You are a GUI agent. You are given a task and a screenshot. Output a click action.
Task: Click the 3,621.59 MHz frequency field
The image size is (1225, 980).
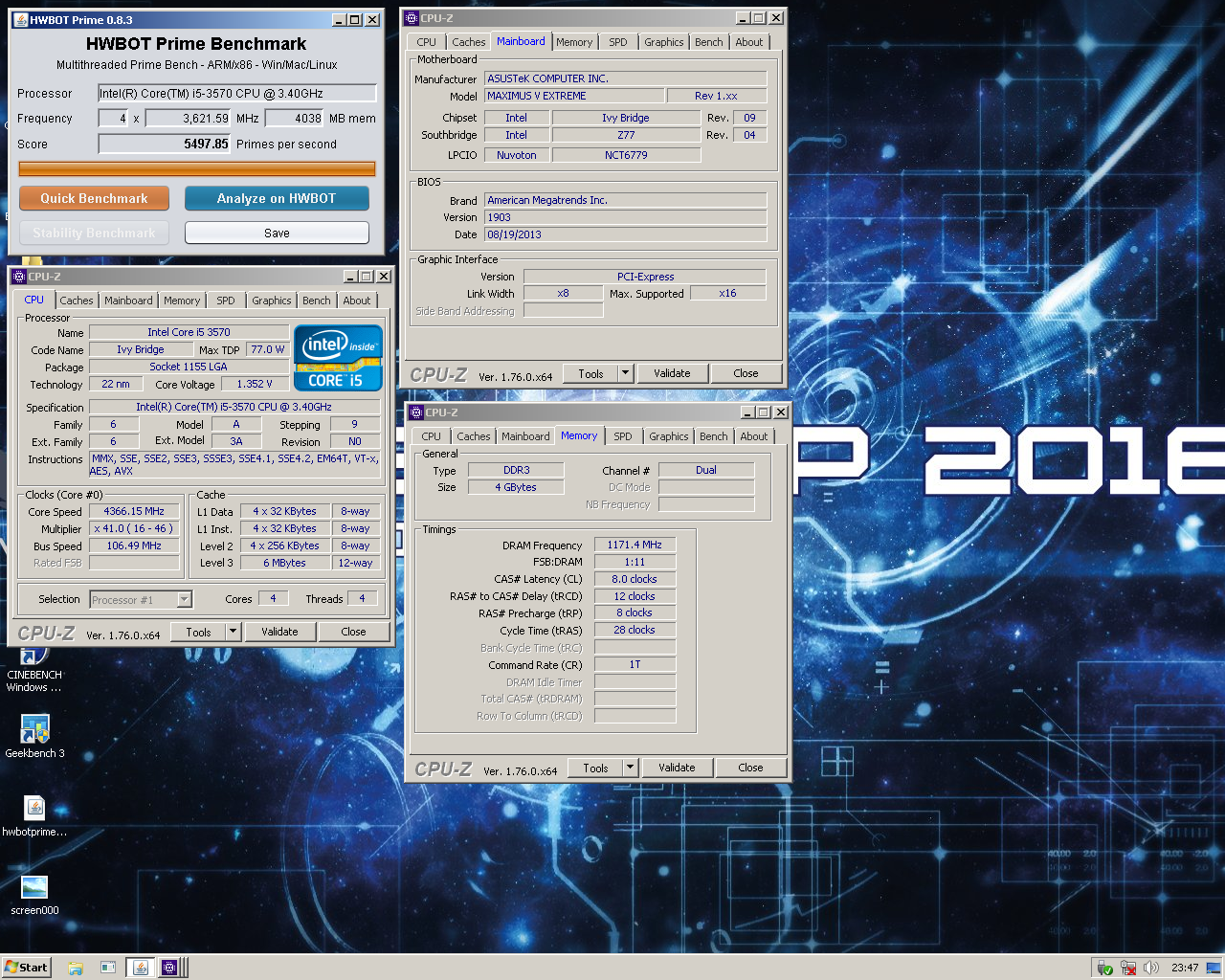[x=189, y=118]
